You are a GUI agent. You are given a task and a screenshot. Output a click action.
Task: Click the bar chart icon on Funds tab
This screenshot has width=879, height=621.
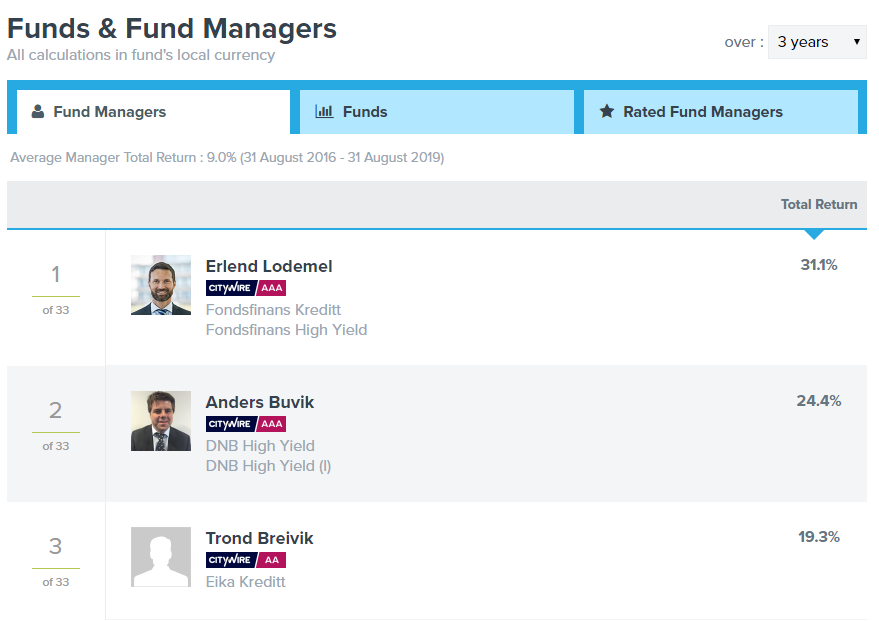tap(324, 112)
